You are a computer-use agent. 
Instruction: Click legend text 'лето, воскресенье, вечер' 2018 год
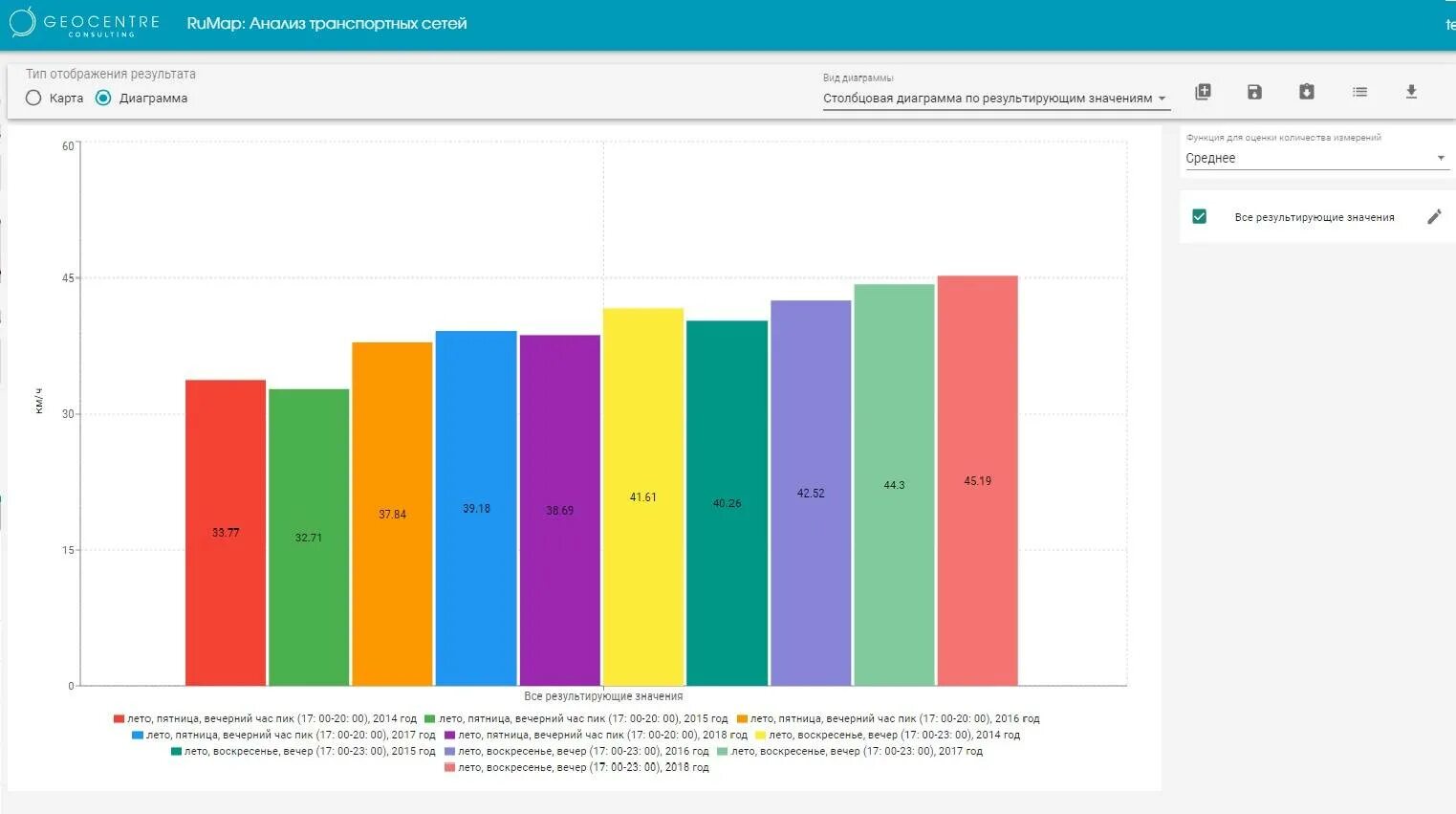tap(583, 768)
